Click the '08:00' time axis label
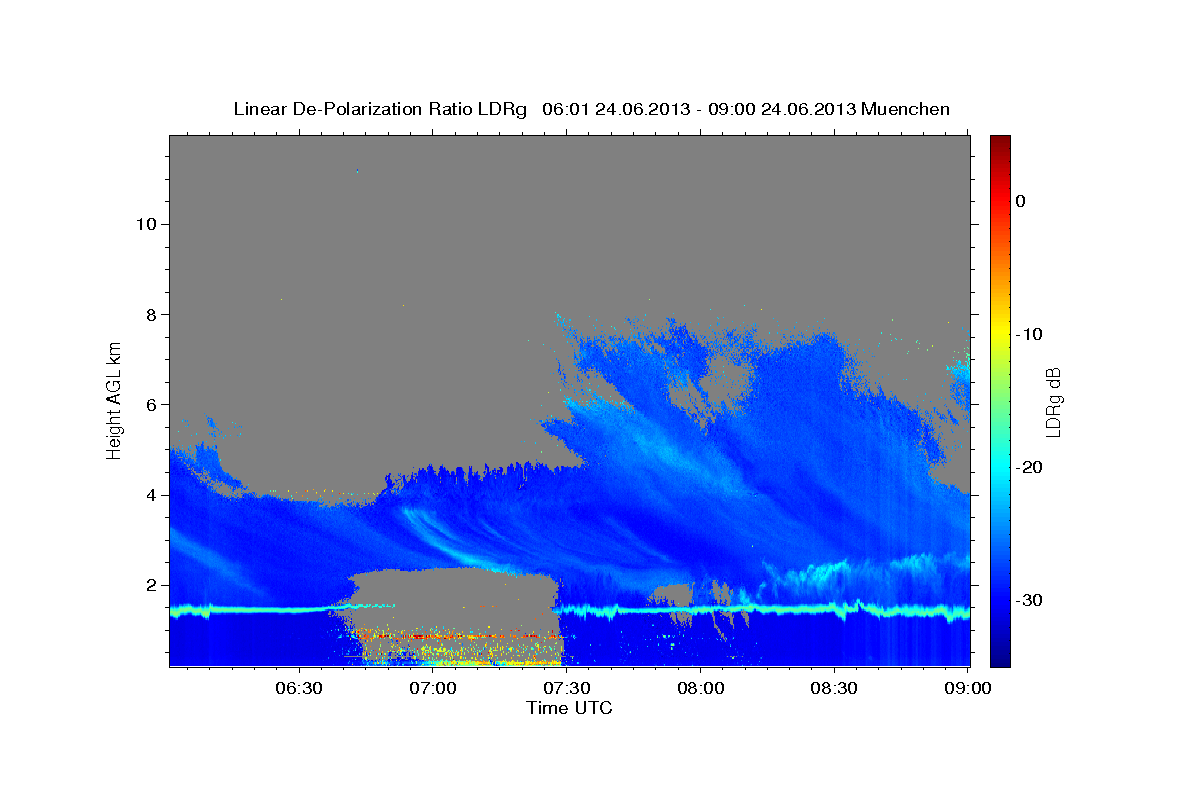Screen dimensions: 1200x800 [700, 688]
